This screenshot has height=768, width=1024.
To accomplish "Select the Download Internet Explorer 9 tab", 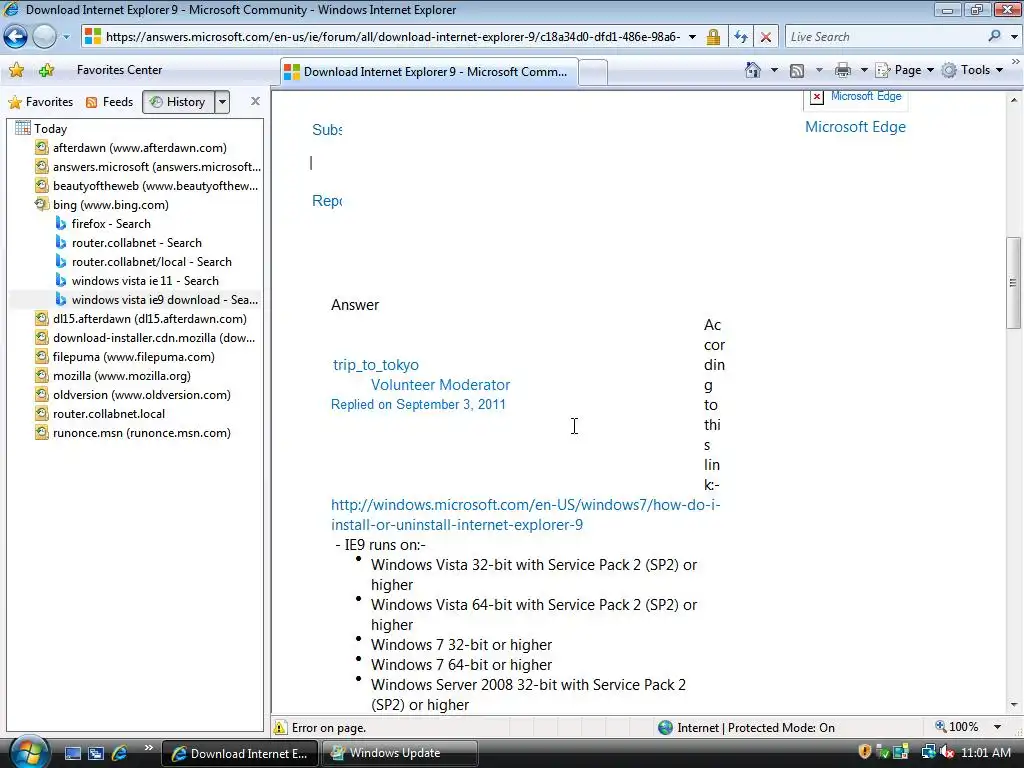I will click(429, 72).
